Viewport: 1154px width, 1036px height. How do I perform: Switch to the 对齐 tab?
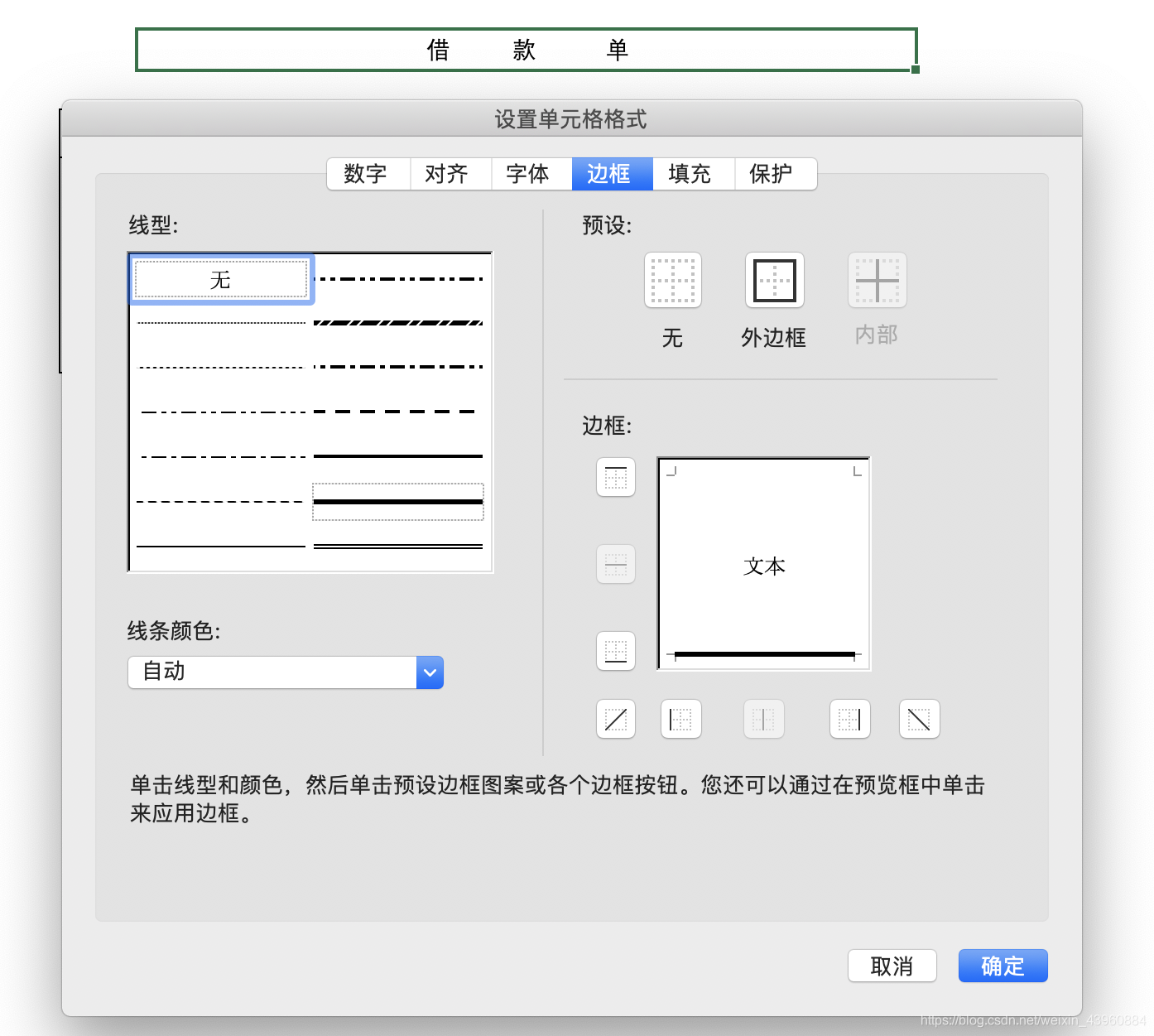click(450, 174)
